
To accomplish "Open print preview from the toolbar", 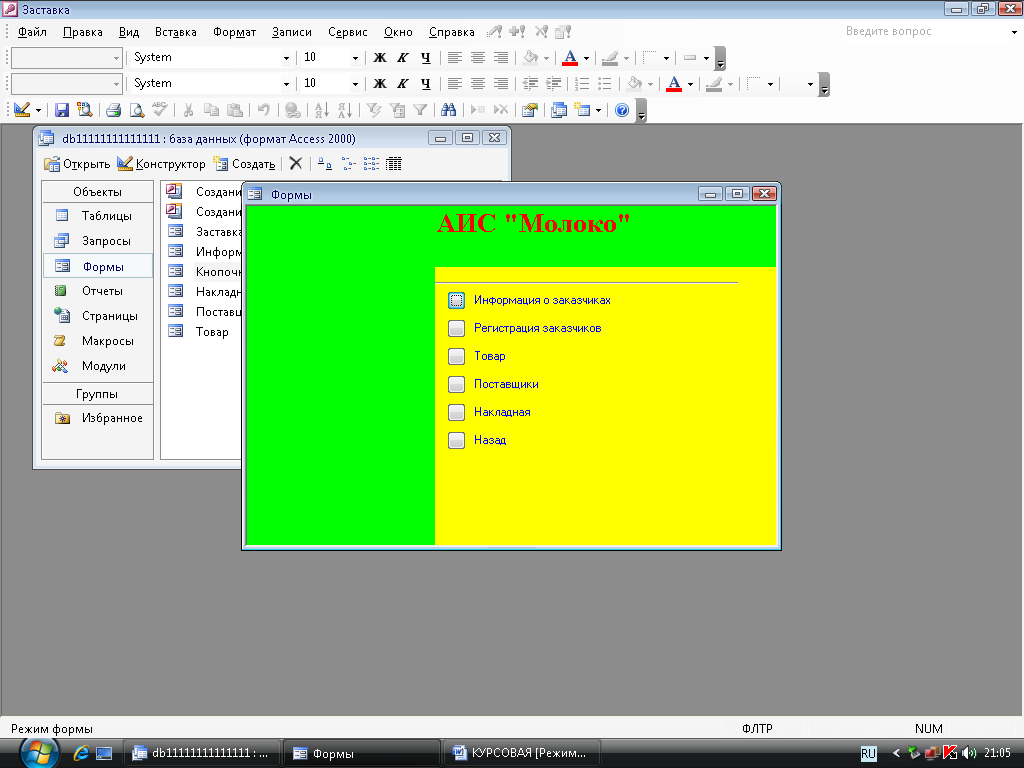I will 136,110.
